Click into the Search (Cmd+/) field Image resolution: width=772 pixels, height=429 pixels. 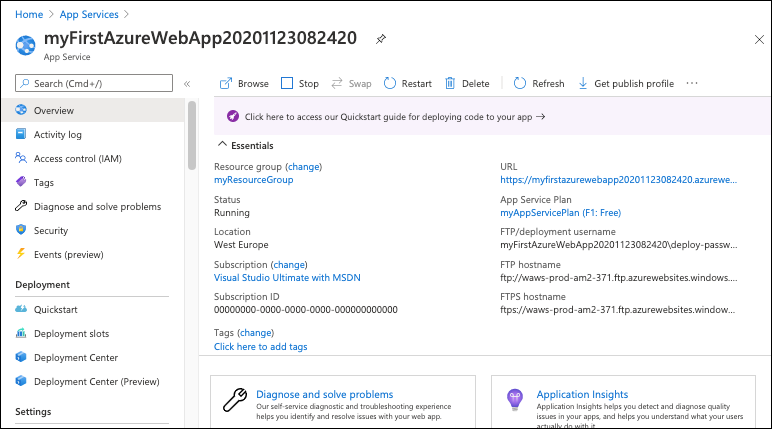point(94,83)
